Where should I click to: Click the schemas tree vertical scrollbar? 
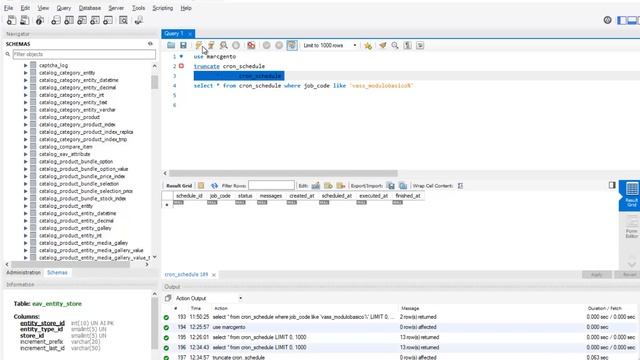point(154,82)
